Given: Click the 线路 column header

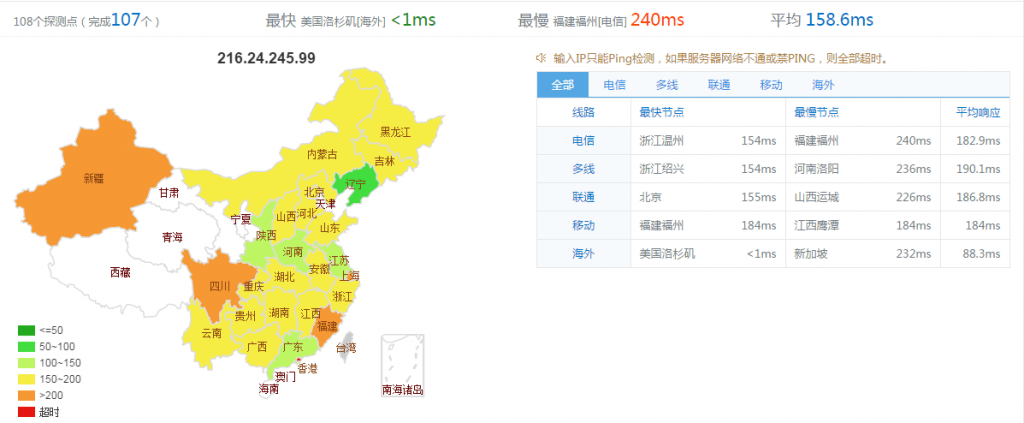Looking at the screenshot, I should [x=583, y=112].
